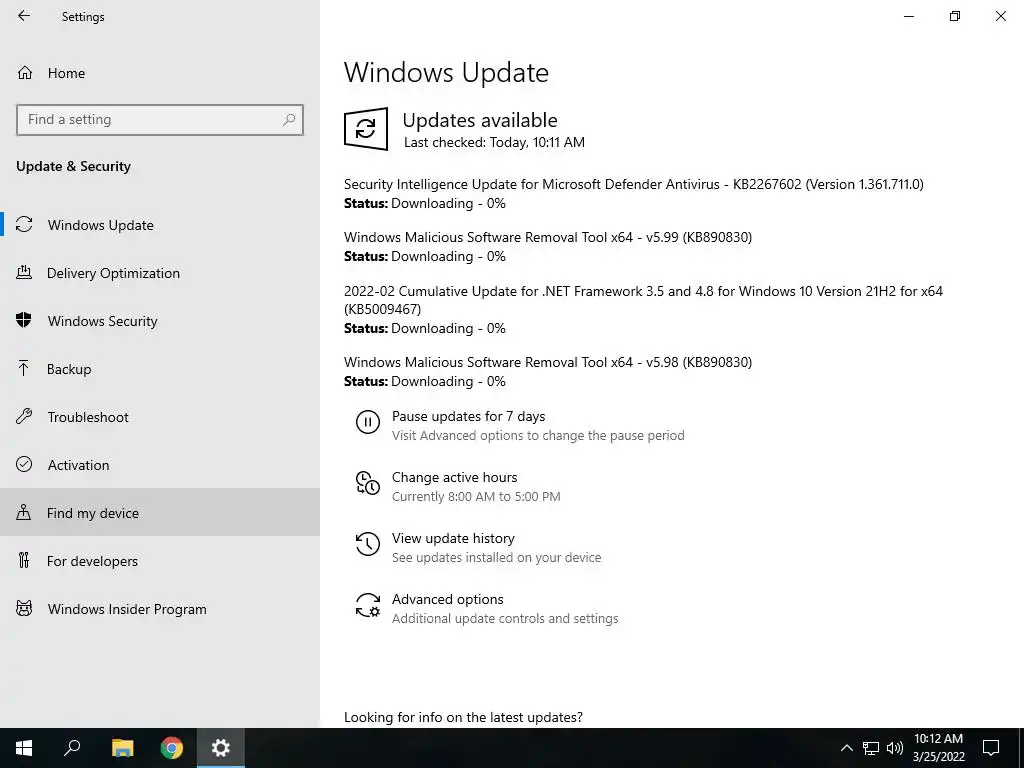Click the Windows Insider cat-face icon
The width and height of the screenshot is (1024, 768).
24,609
